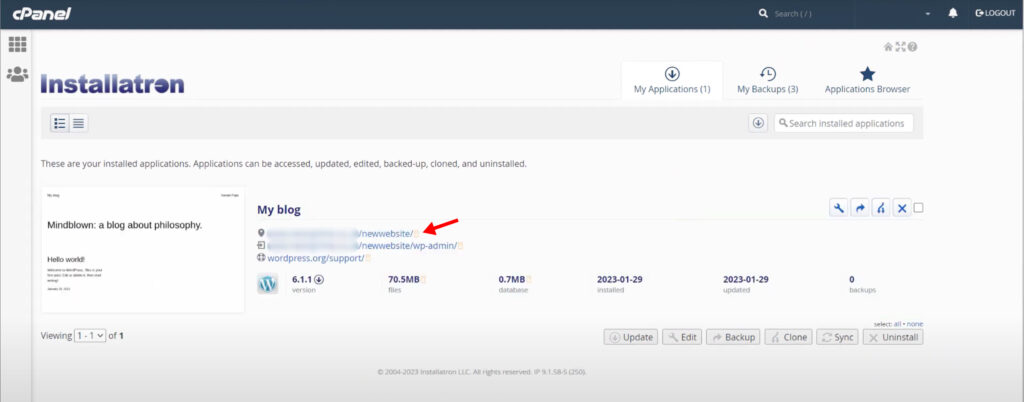The image size is (1024, 402).
Task: Click the 0 backups count
Action: 852,279
